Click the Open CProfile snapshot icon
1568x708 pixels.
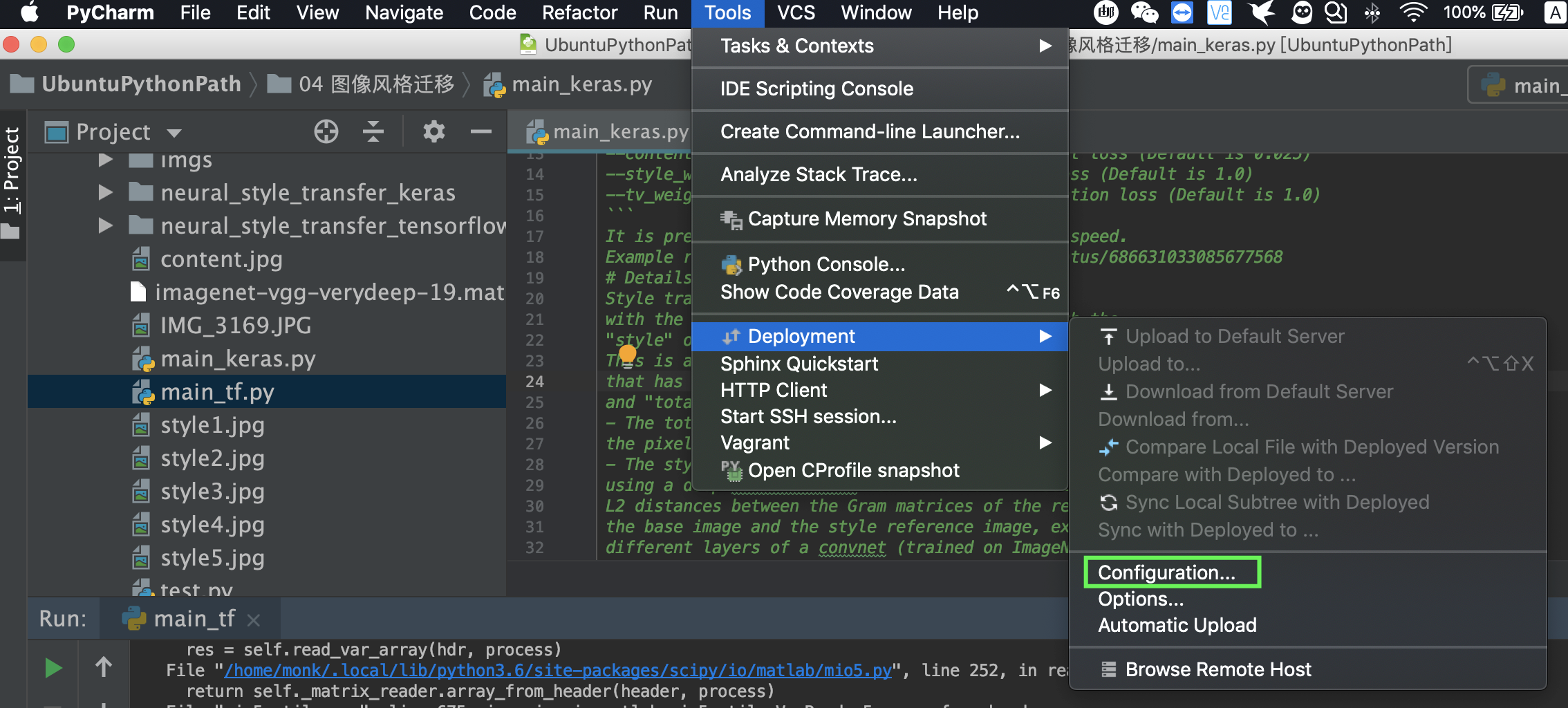coord(731,471)
